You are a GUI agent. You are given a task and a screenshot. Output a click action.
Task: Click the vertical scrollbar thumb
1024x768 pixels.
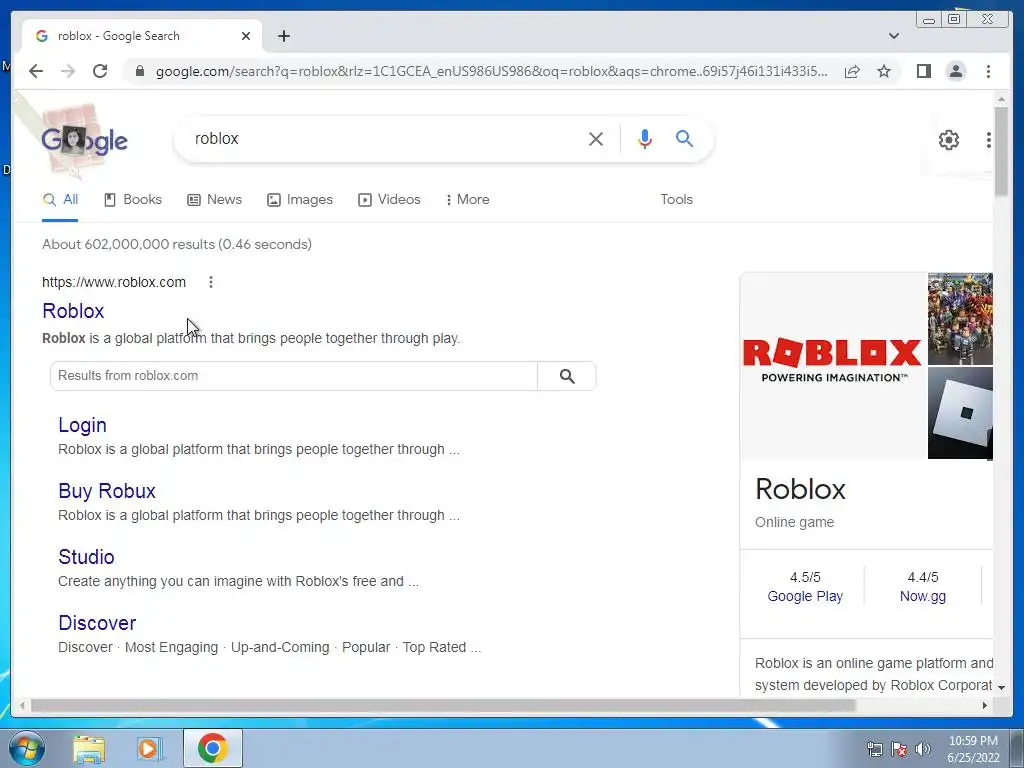[x=1001, y=151]
